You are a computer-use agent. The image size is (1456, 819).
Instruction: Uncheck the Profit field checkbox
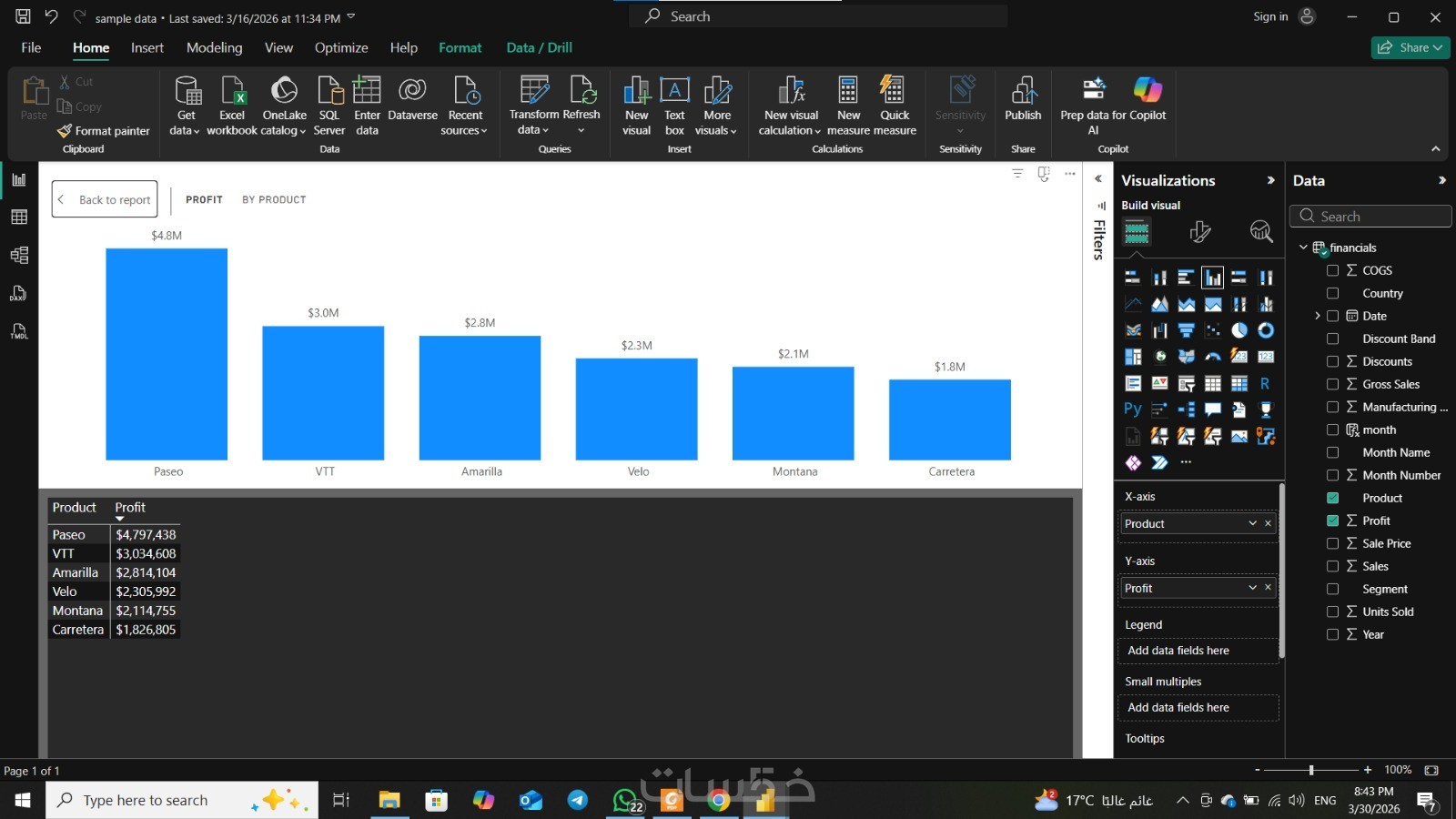(x=1333, y=521)
